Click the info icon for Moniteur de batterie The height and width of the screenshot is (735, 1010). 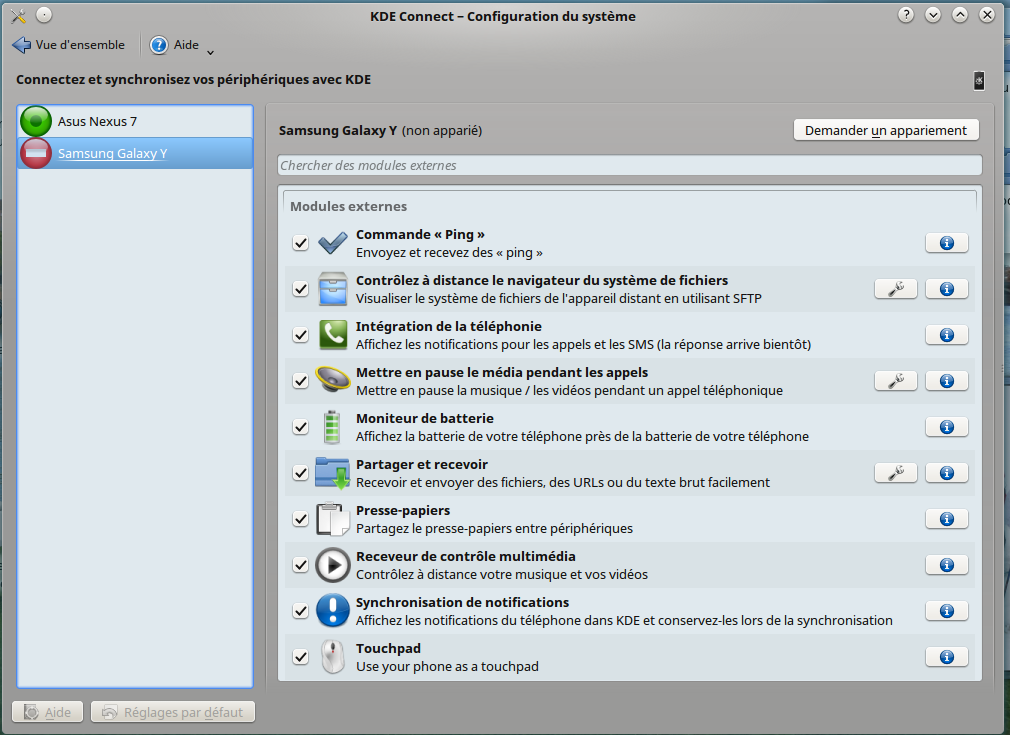click(946, 427)
